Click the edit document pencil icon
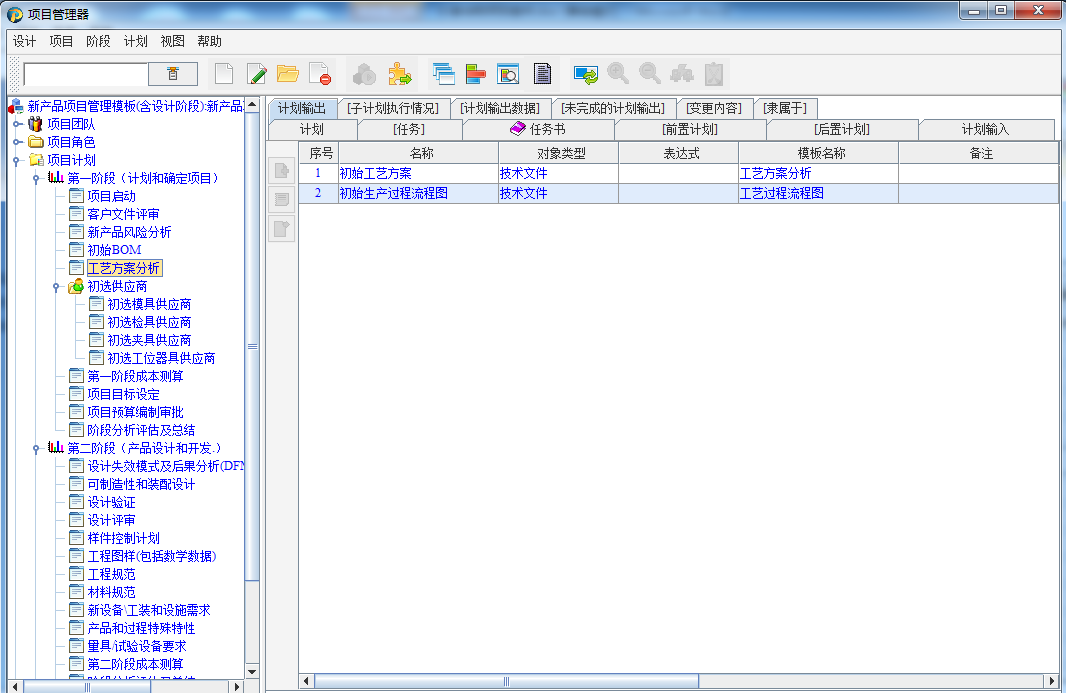 (x=256, y=73)
